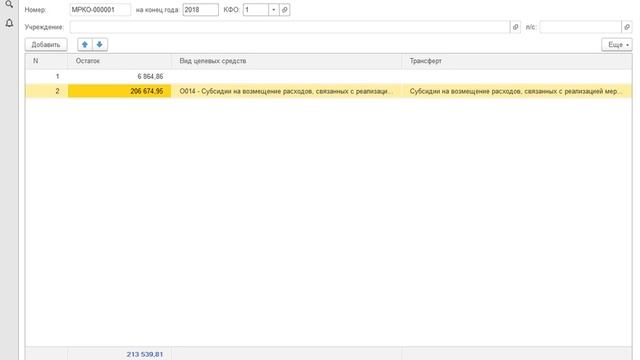Open the notifications bell icon

click(x=9, y=23)
